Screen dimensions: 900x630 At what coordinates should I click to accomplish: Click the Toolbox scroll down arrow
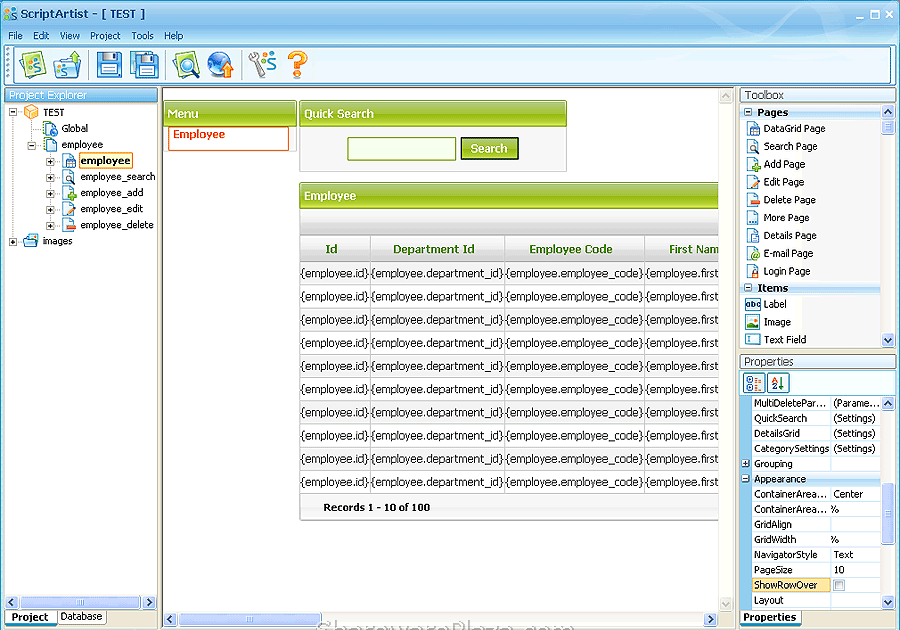click(x=887, y=340)
